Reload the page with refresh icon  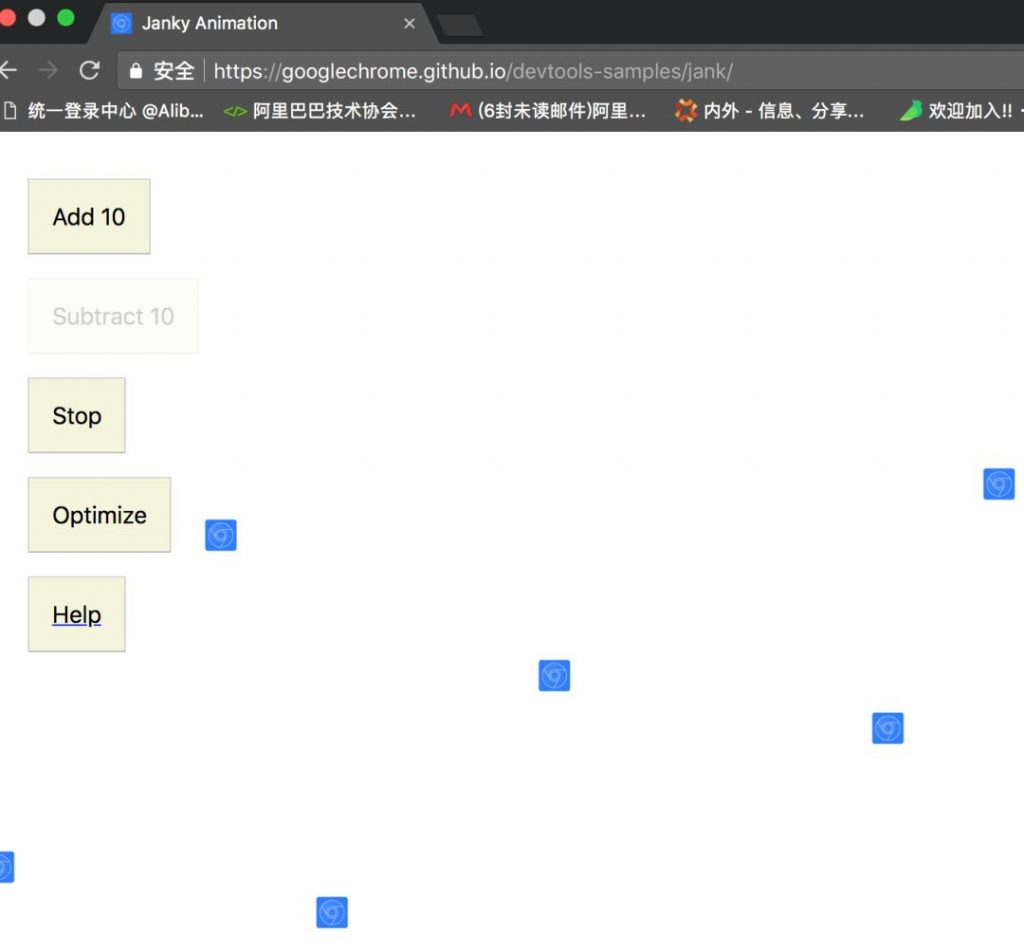(89, 70)
